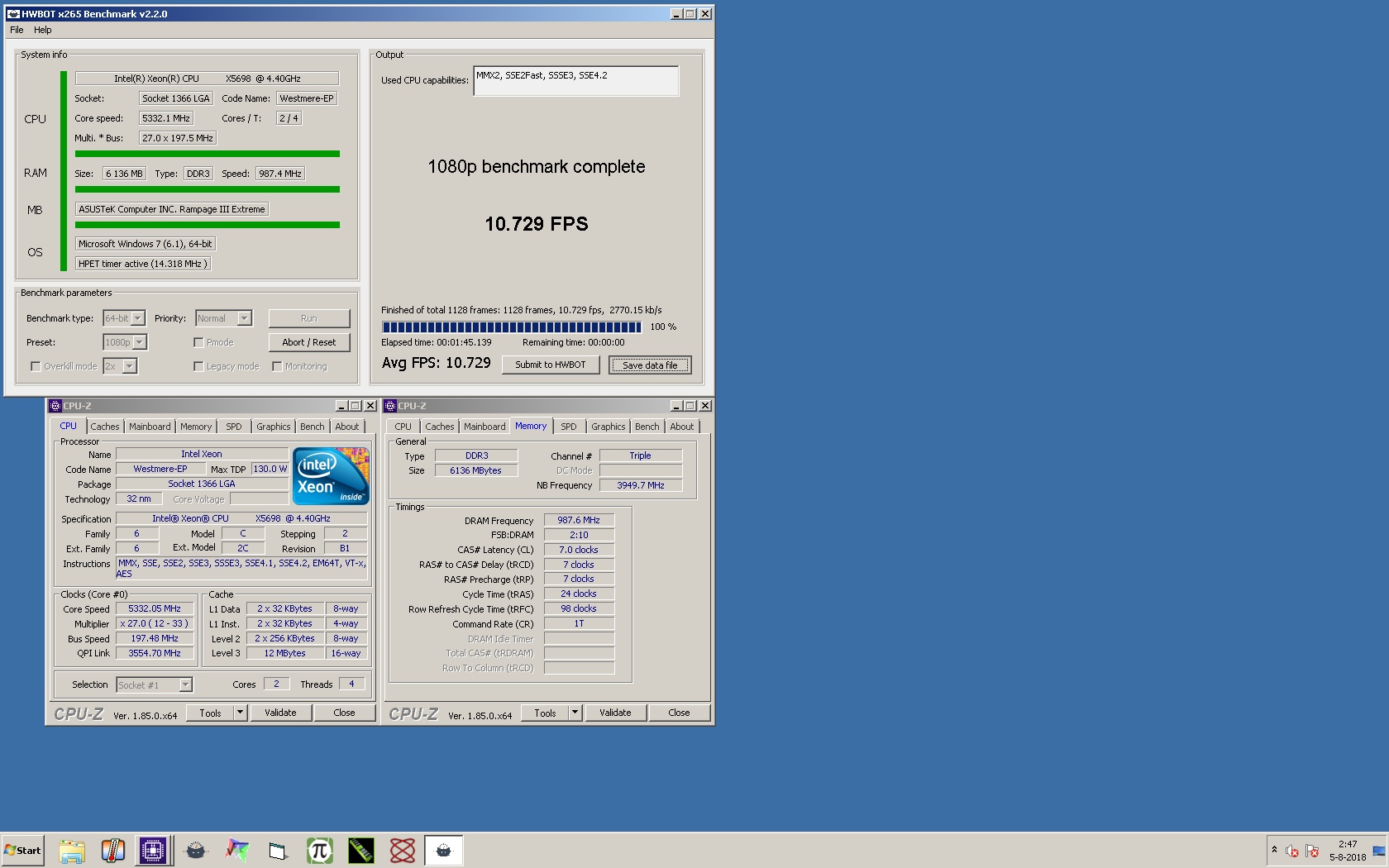Click the 100% benchmark progress bar

512,327
